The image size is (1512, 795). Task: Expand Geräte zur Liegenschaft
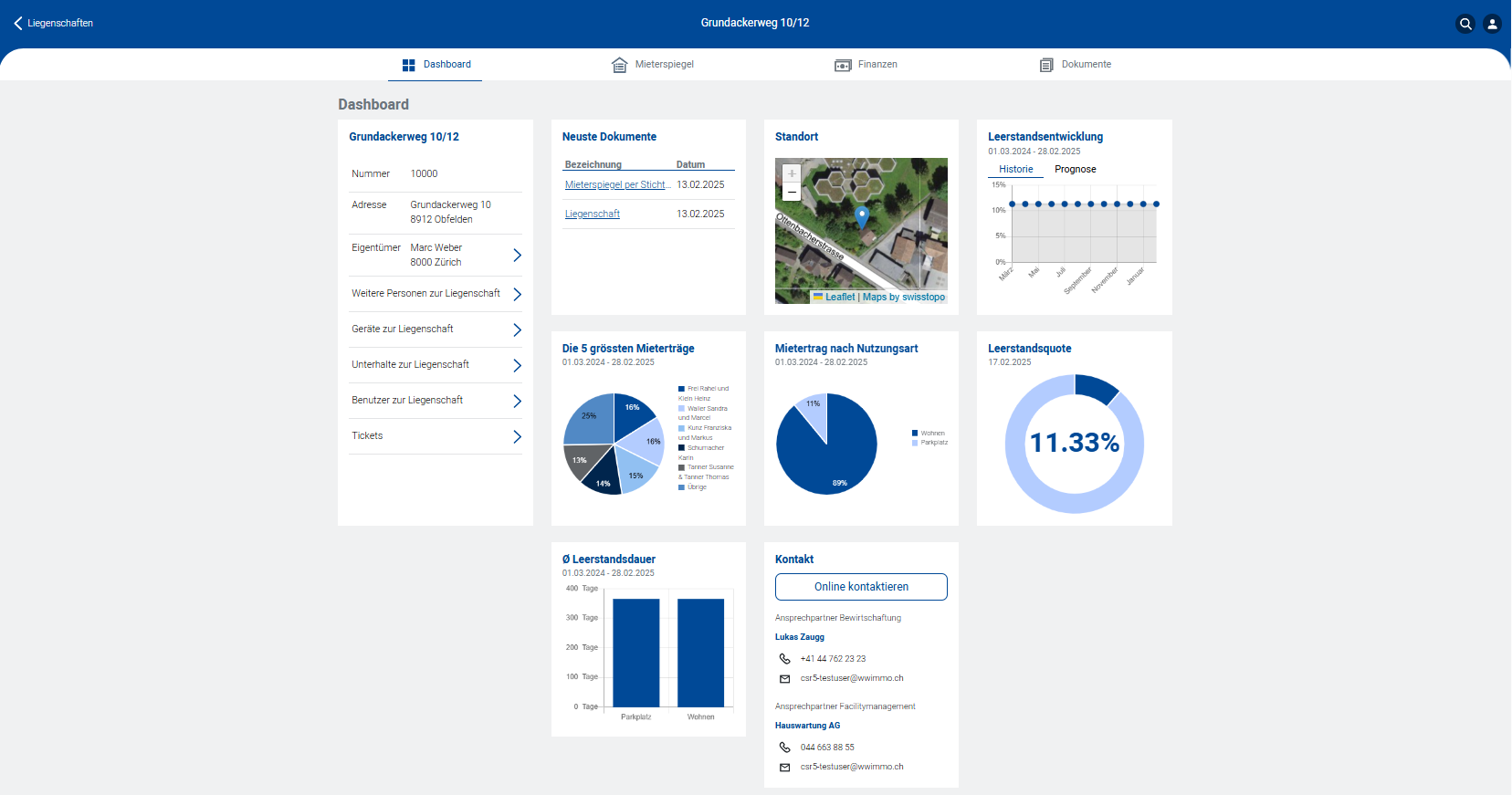coord(436,330)
